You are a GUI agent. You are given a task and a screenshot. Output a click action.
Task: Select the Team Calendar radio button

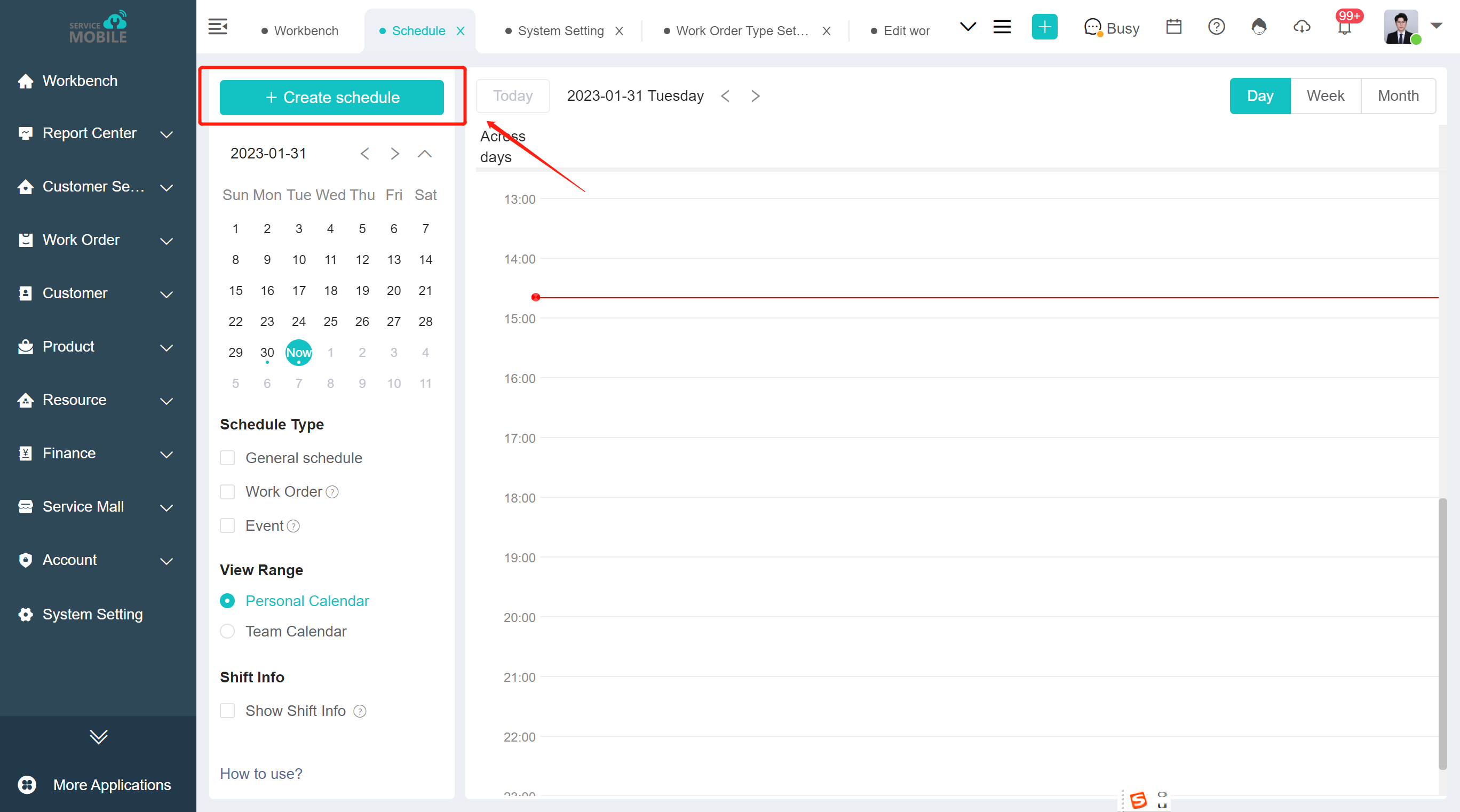[x=227, y=631]
